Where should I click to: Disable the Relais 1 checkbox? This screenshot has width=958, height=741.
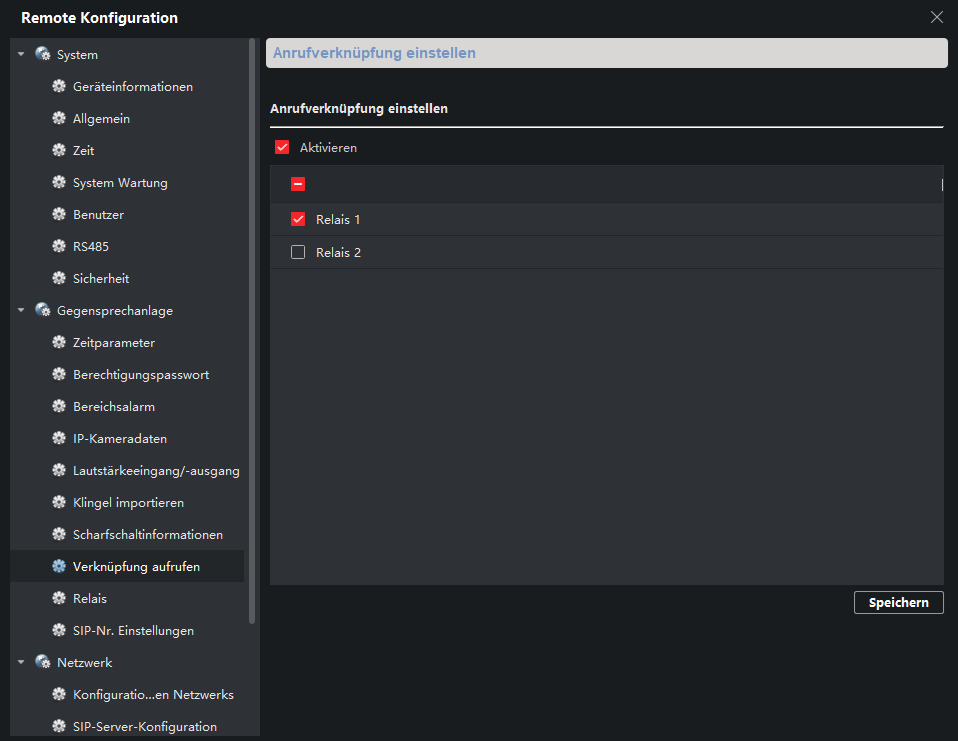click(x=298, y=219)
